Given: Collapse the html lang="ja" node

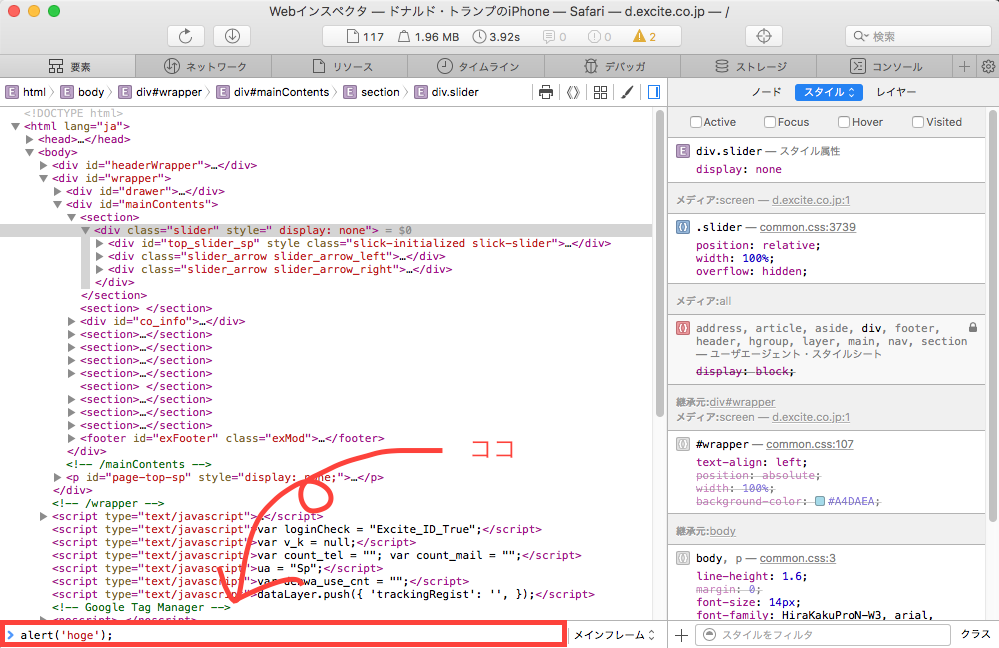Looking at the screenshot, I should [x=15, y=126].
